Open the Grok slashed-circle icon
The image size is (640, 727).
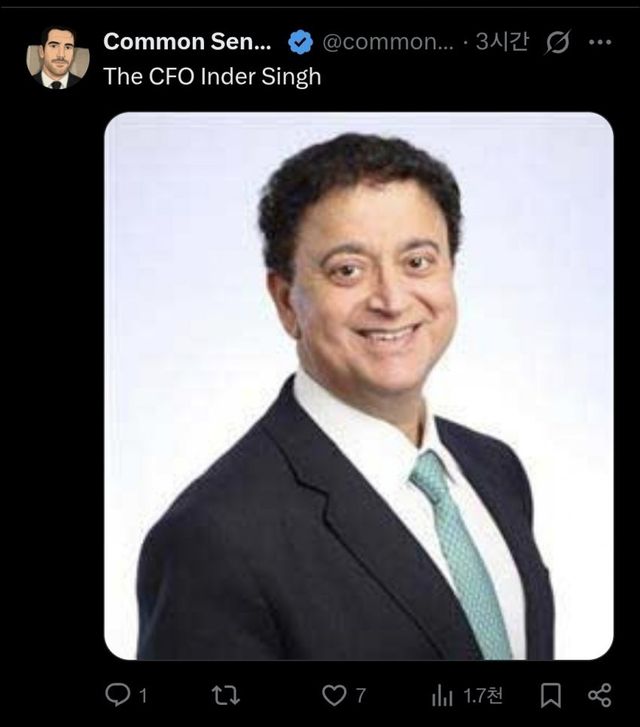(x=560, y=43)
